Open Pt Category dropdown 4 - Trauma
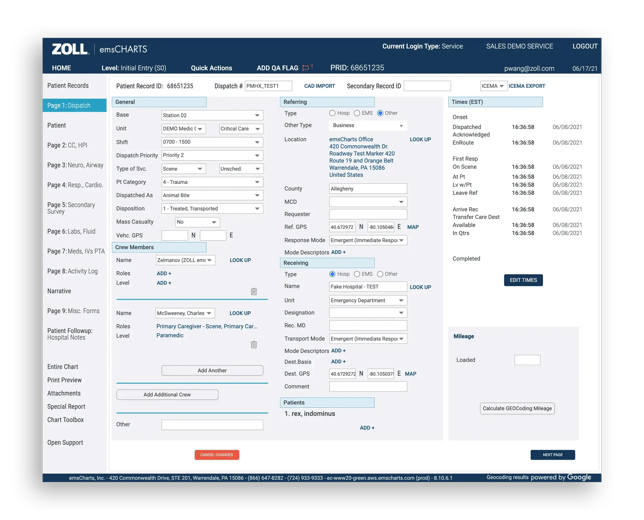The width and height of the screenshot is (644, 520). click(x=212, y=182)
